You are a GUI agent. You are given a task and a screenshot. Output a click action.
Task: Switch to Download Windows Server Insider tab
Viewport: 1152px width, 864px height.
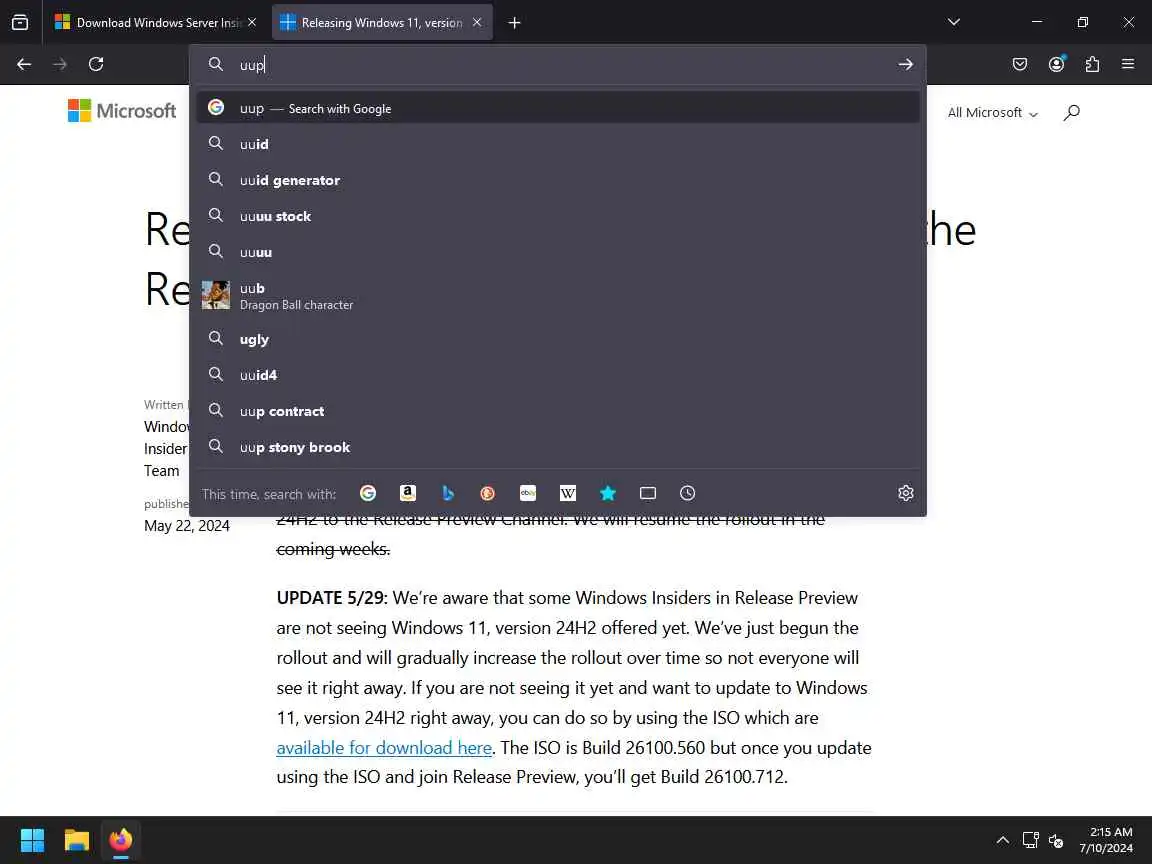point(155,23)
